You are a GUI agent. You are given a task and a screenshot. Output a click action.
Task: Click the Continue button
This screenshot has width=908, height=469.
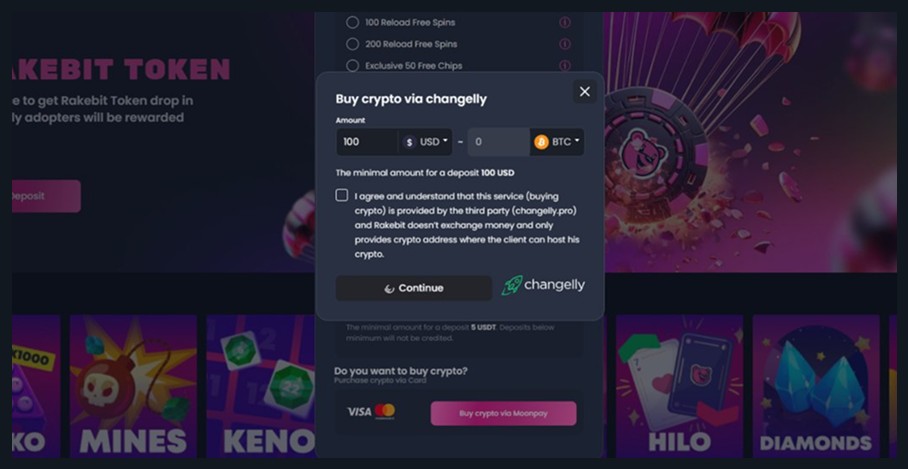(x=413, y=288)
